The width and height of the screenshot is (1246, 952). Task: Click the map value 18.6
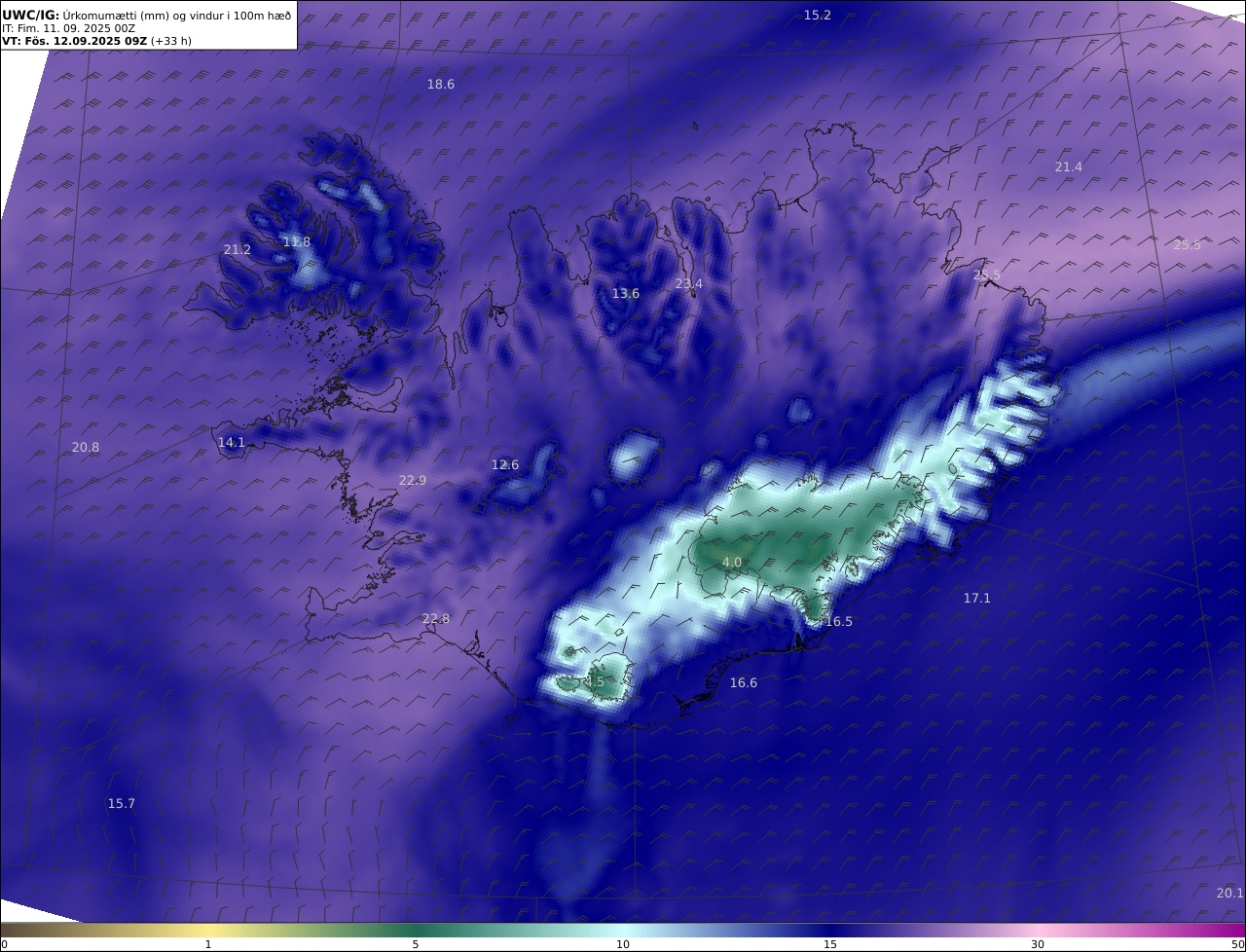[441, 85]
